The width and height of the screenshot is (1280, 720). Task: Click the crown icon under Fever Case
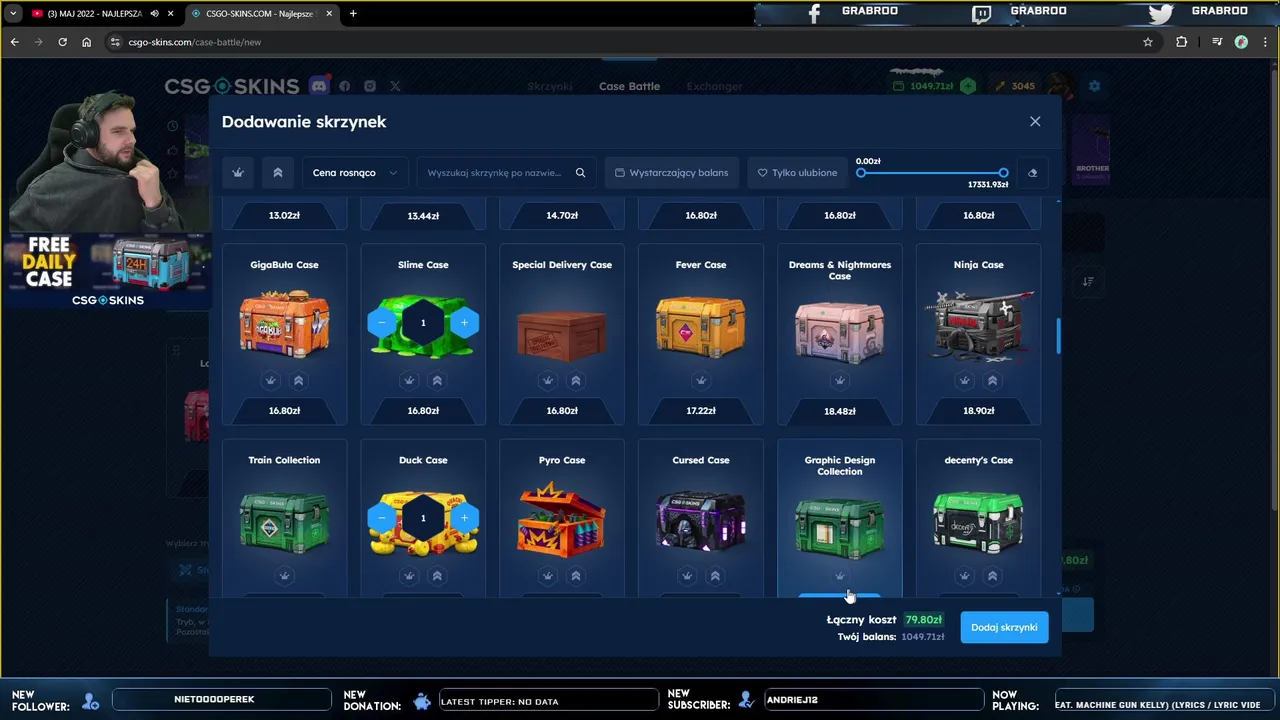pyautogui.click(x=701, y=380)
